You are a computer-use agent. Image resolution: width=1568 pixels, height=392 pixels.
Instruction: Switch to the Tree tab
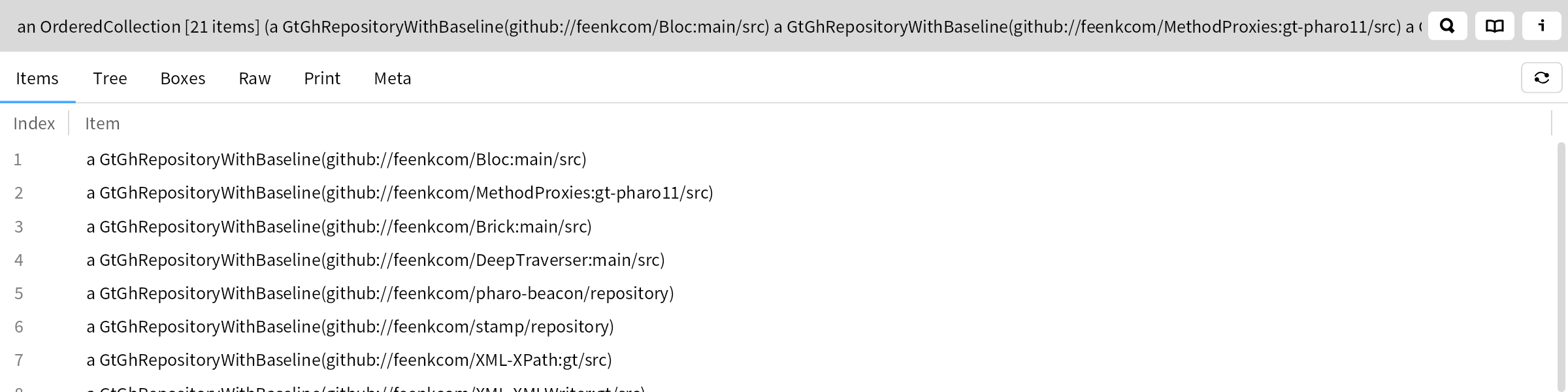click(110, 78)
